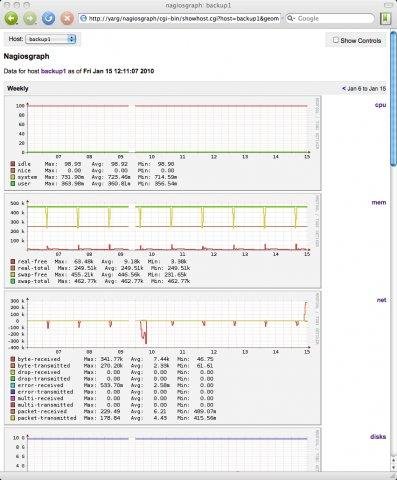Click the real-free legend color swatch
Image resolution: width=397 pixels, height=480 pixels.
coord(13,262)
